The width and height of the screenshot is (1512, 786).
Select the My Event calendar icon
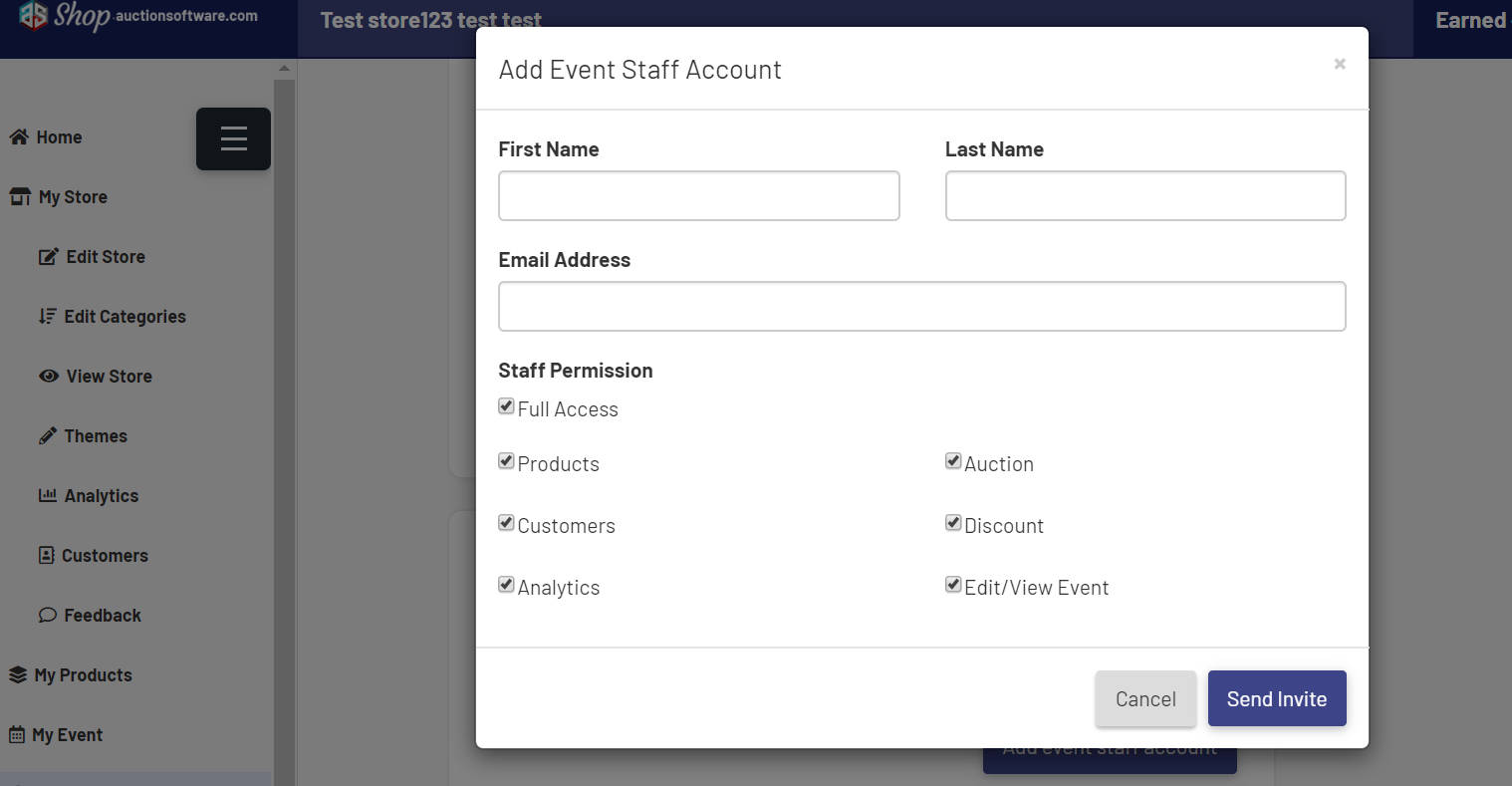[x=18, y=734]
